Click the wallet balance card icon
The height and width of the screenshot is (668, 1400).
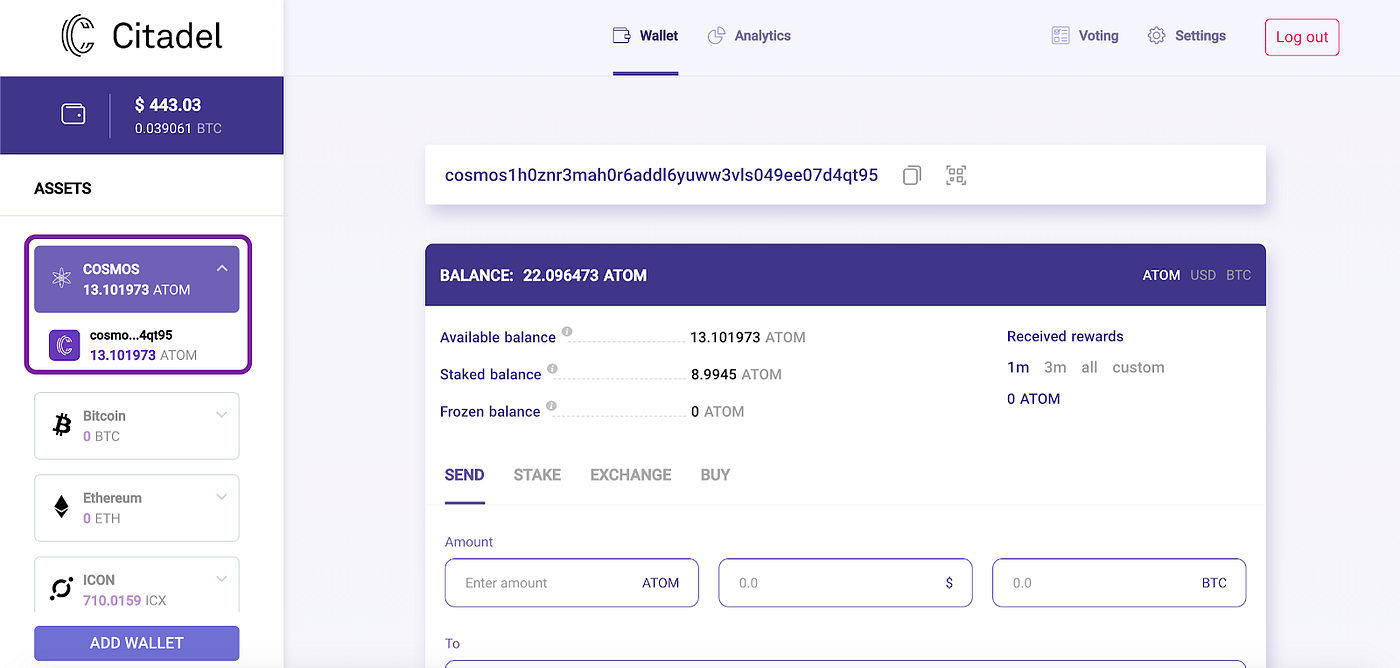[x=73, y=114]
